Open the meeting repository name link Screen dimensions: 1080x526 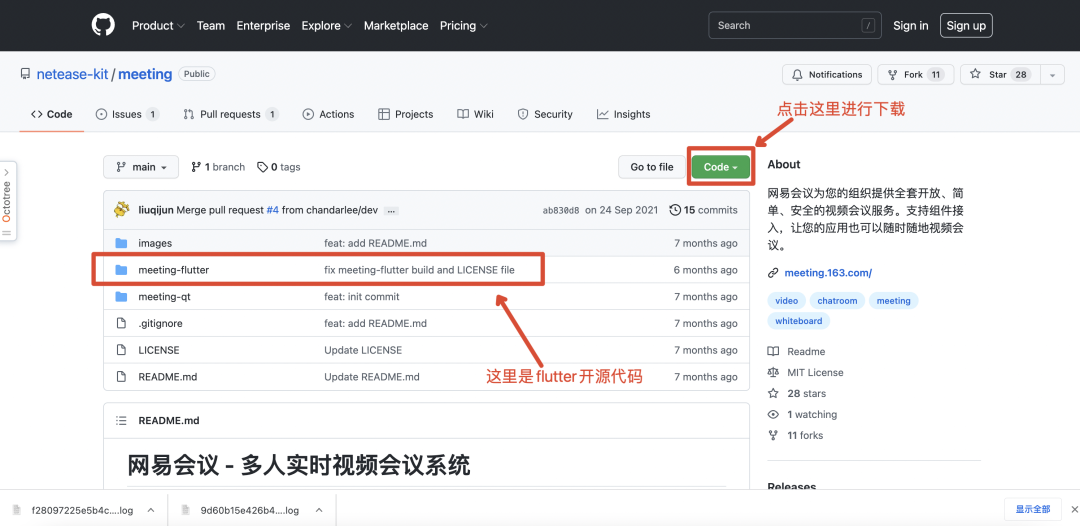(145, 74)
